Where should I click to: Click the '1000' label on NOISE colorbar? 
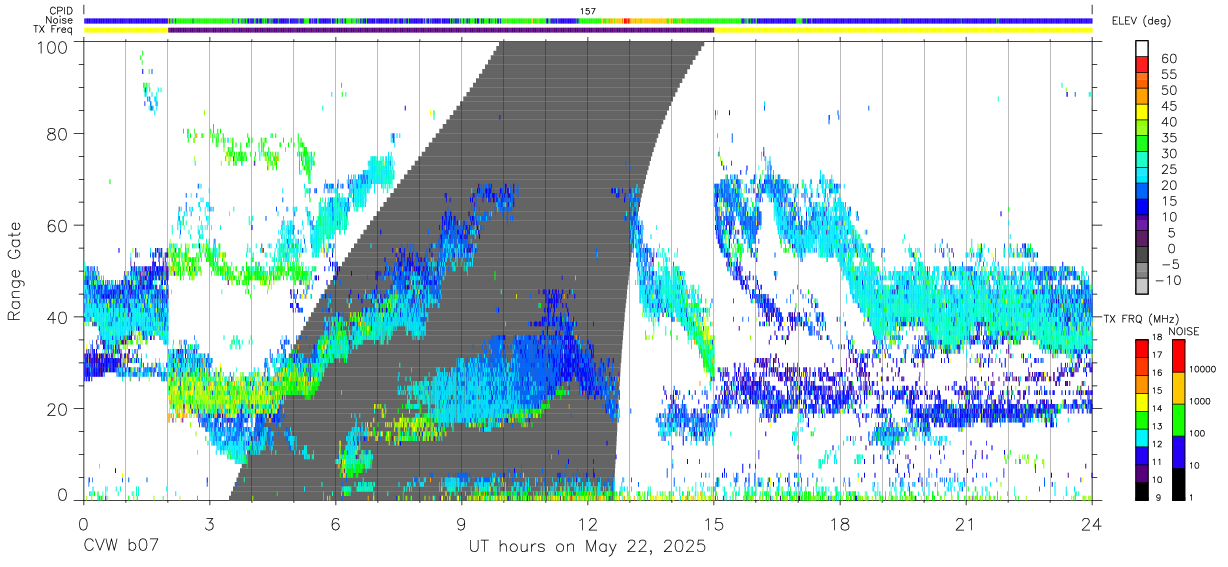pyautogui.click(x=1201, y=402)
